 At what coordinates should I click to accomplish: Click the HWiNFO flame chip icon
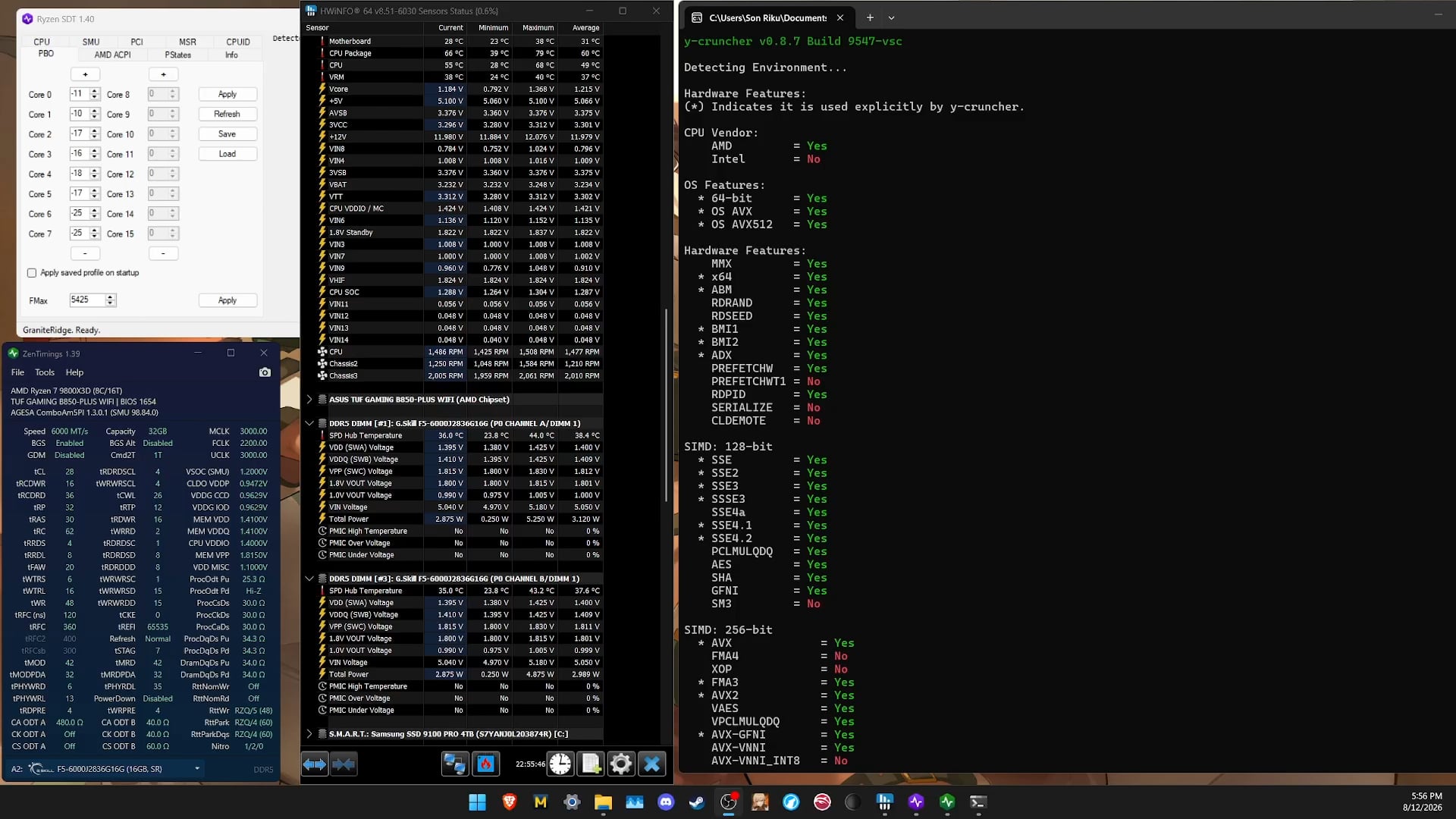[485, 764]
